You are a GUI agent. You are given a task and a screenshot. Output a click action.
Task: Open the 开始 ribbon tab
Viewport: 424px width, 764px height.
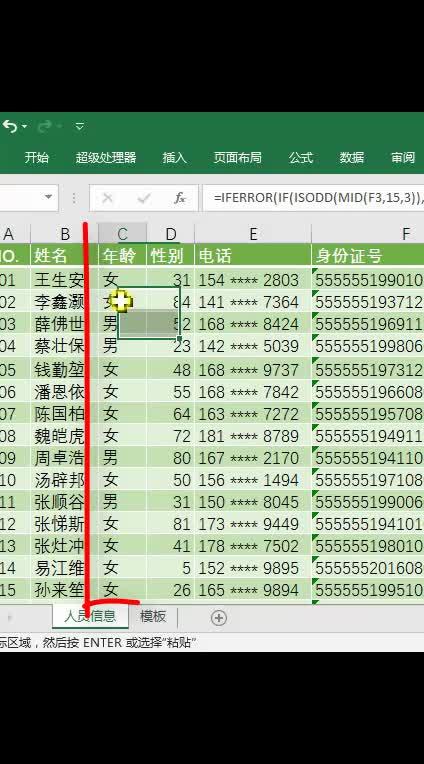point(37,157)
